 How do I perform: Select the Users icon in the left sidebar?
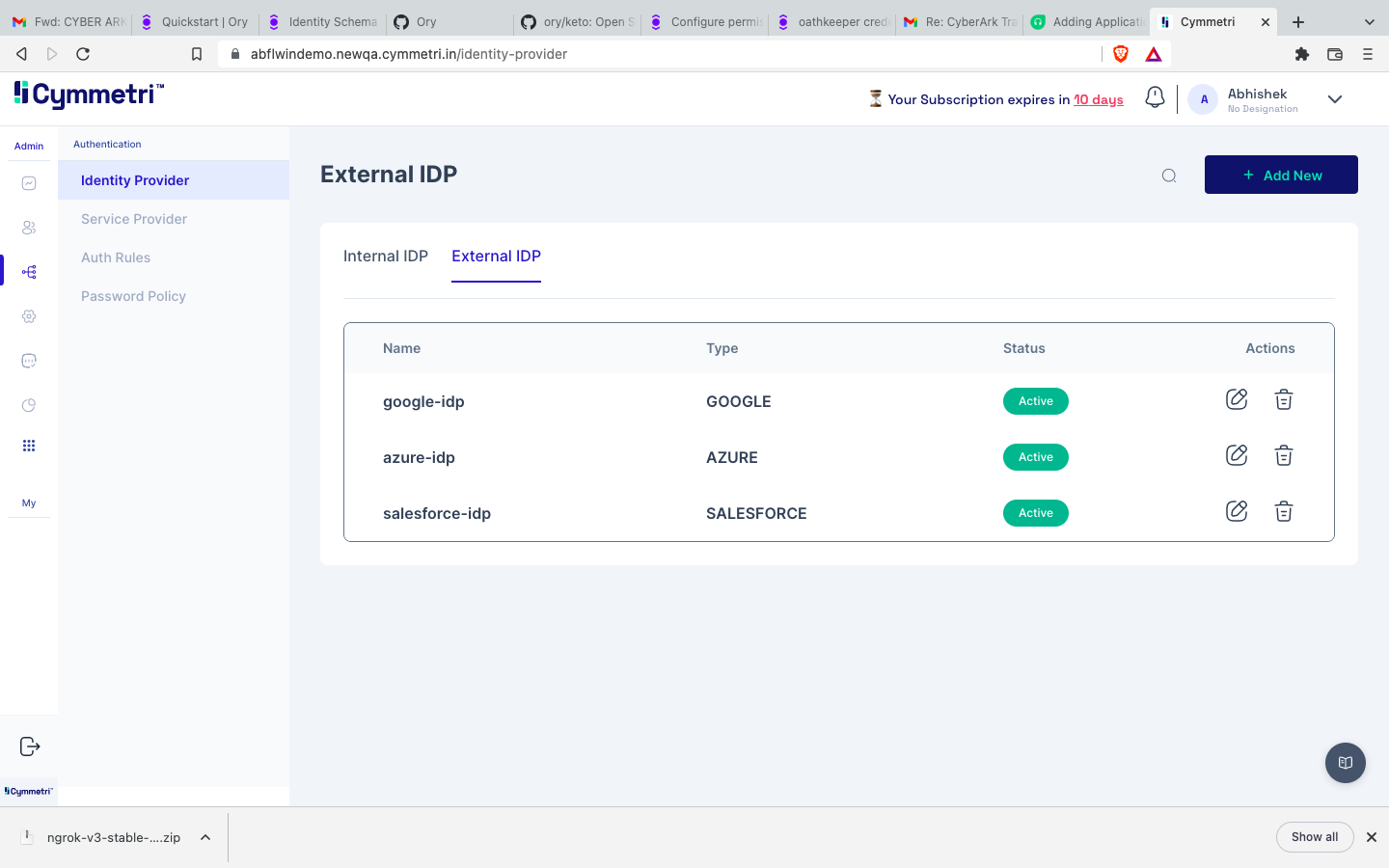pyautogui.click(x=29, y=227)
